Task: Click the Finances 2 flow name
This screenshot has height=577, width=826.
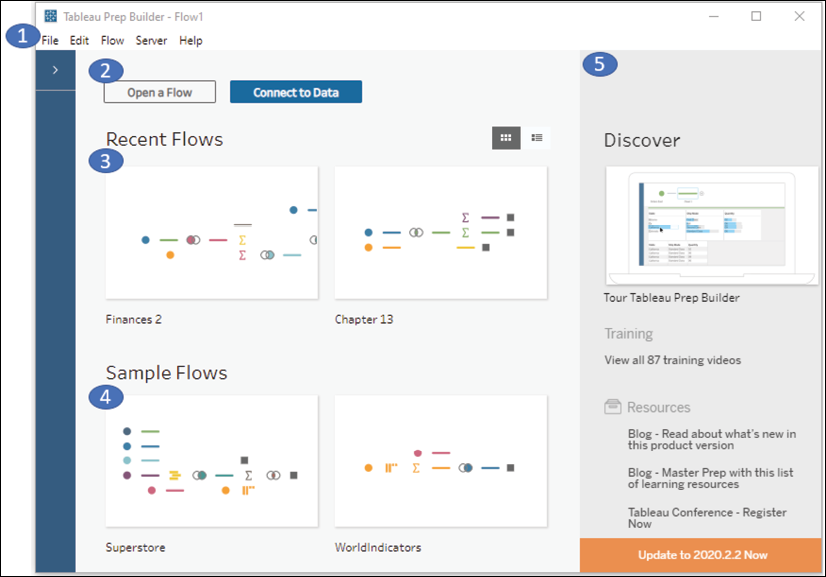Action: pos(134,319)
